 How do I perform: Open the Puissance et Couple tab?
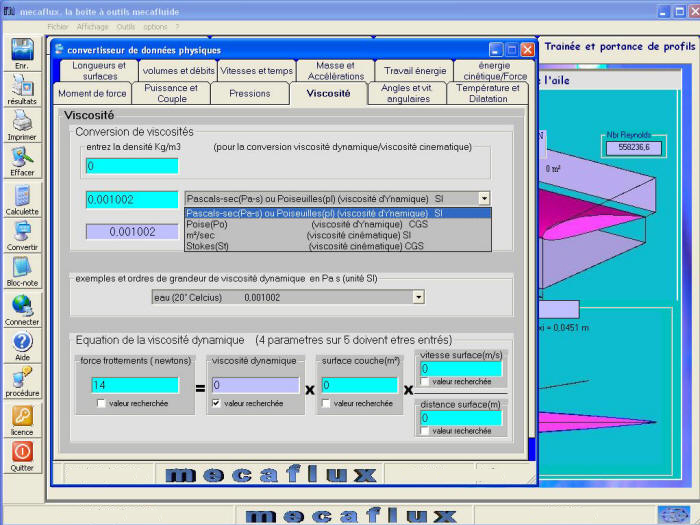tap(171, 93)
